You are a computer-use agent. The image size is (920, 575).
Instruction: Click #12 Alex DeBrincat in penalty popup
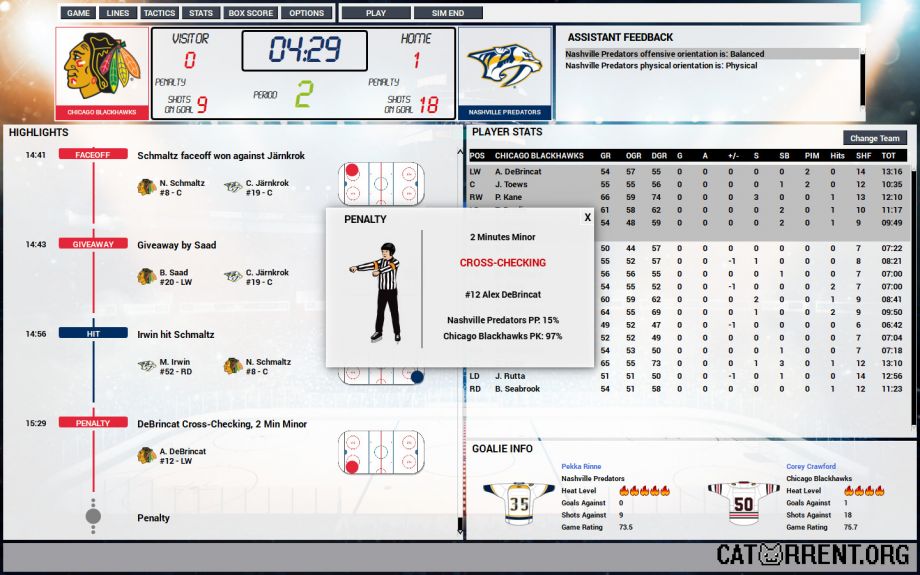(503, 295)
